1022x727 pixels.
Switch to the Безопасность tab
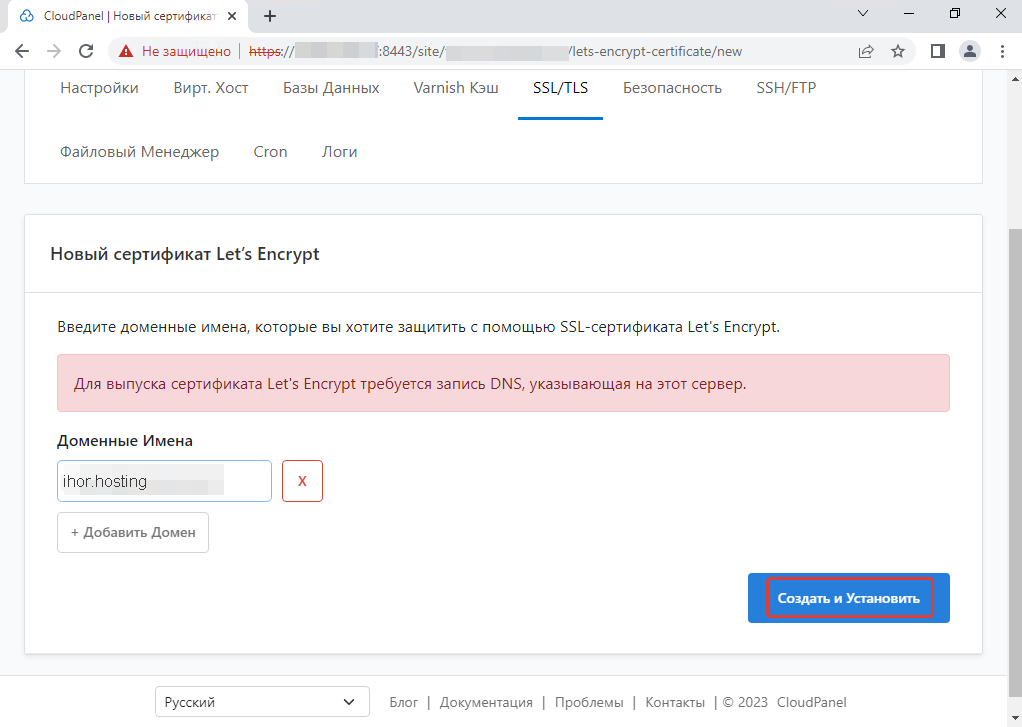tap(671, 88)
